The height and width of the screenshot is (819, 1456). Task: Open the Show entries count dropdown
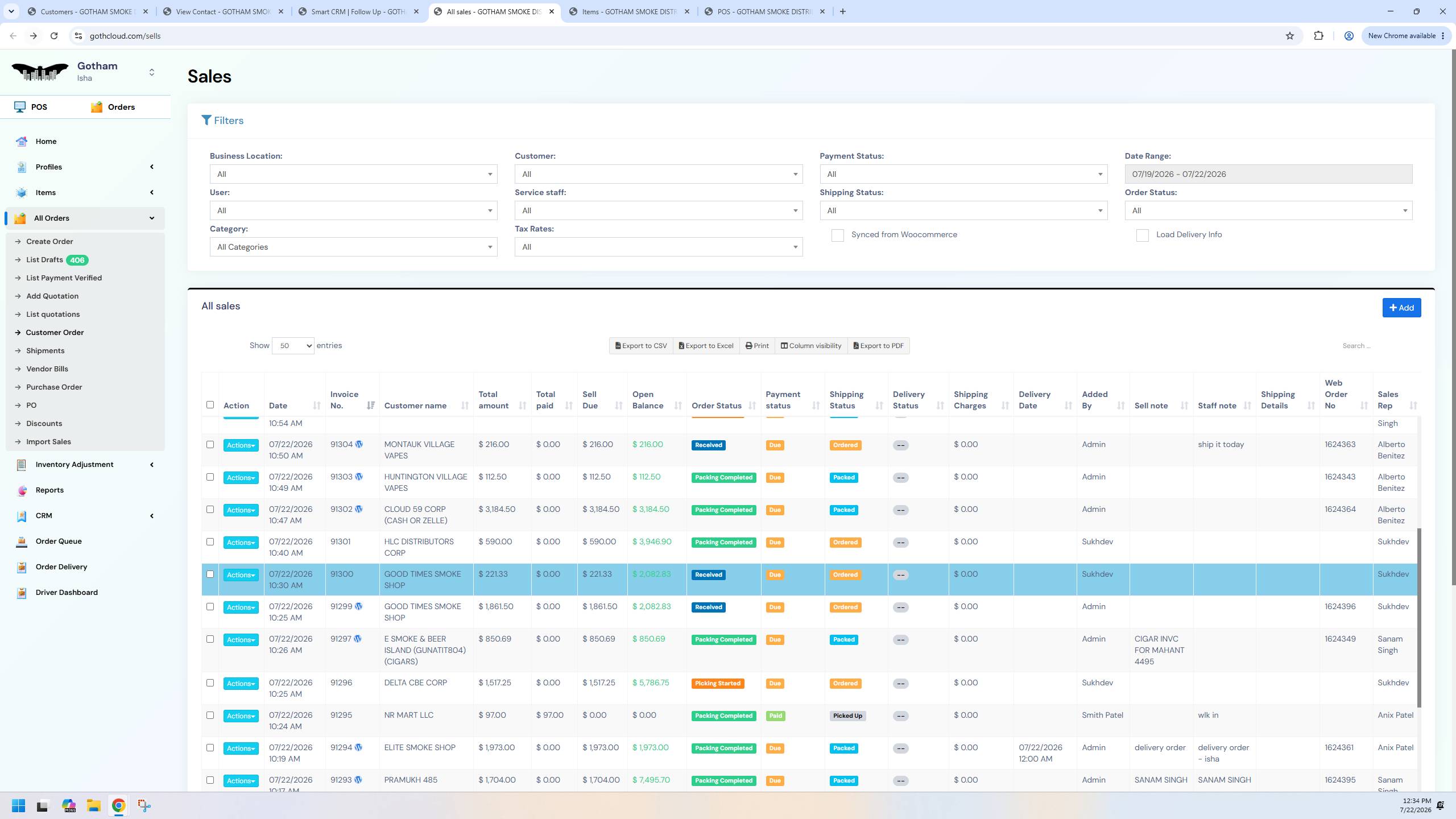pos(293,346)
